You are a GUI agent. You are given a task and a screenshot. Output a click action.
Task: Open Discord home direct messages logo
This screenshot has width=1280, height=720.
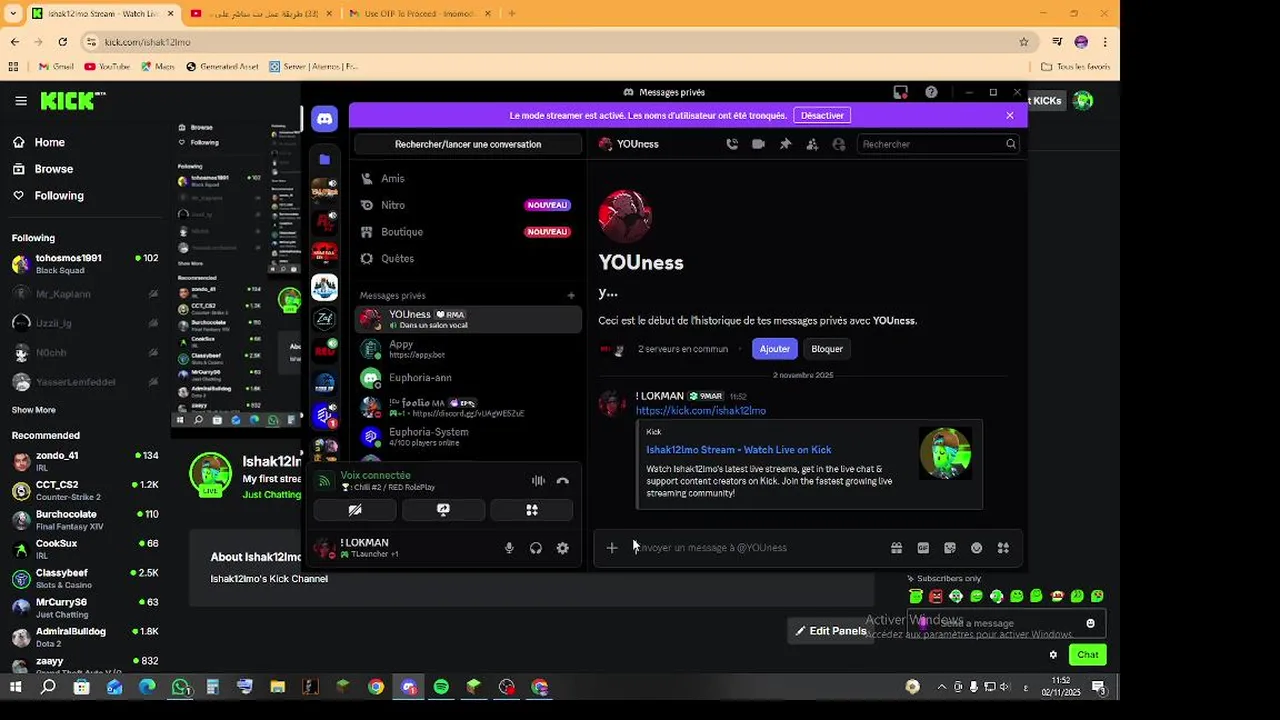point(324,119)
